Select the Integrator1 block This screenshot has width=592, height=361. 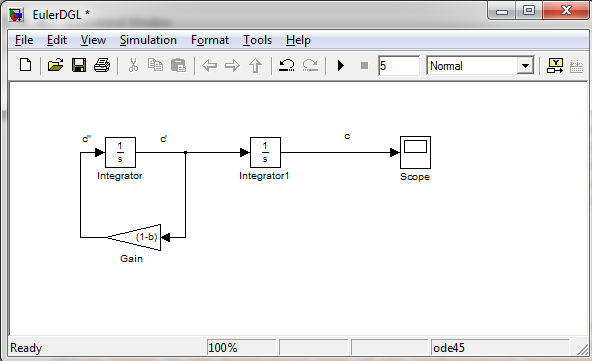coord(265,153)
